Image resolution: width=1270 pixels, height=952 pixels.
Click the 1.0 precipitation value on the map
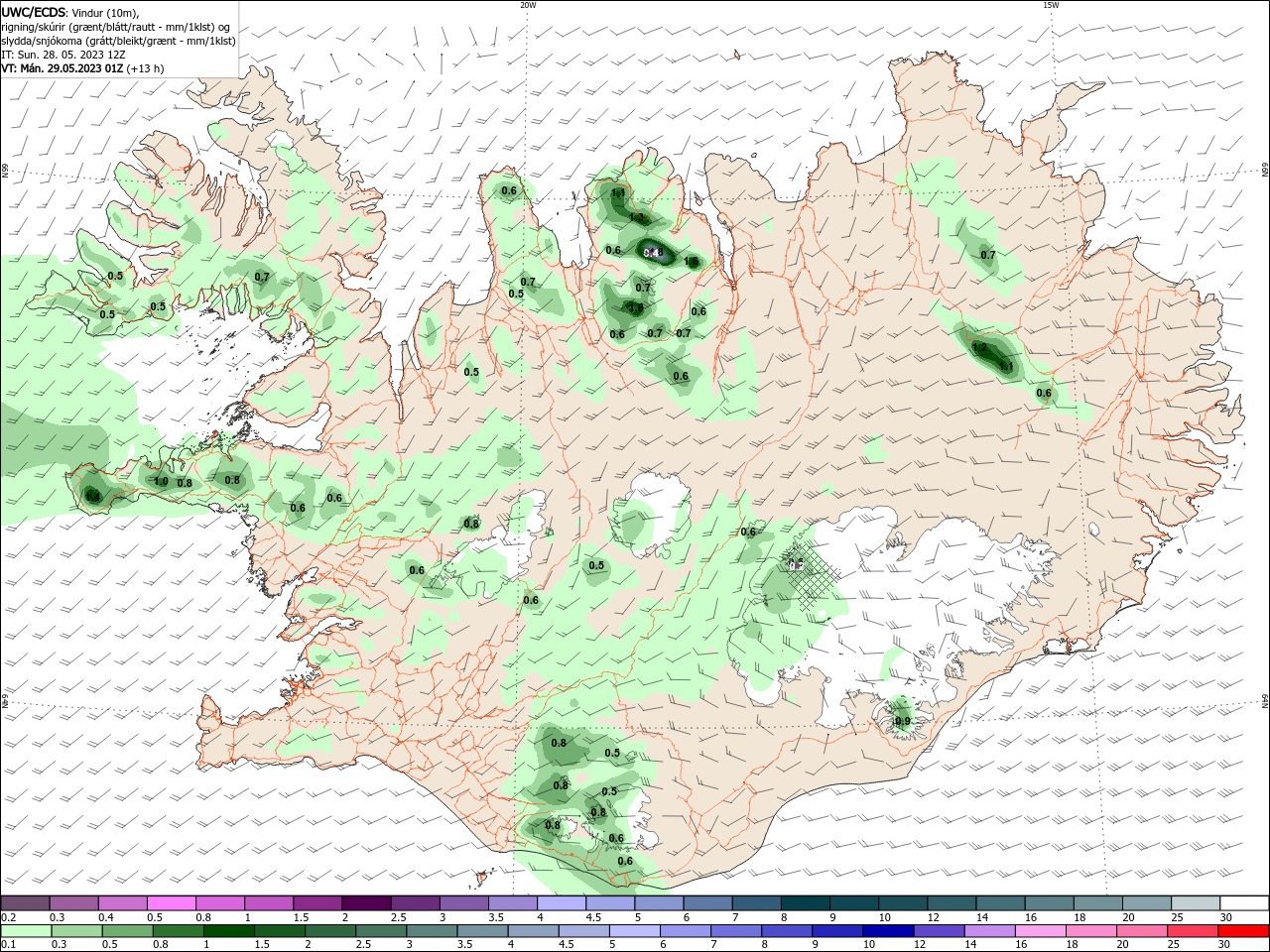161,482
